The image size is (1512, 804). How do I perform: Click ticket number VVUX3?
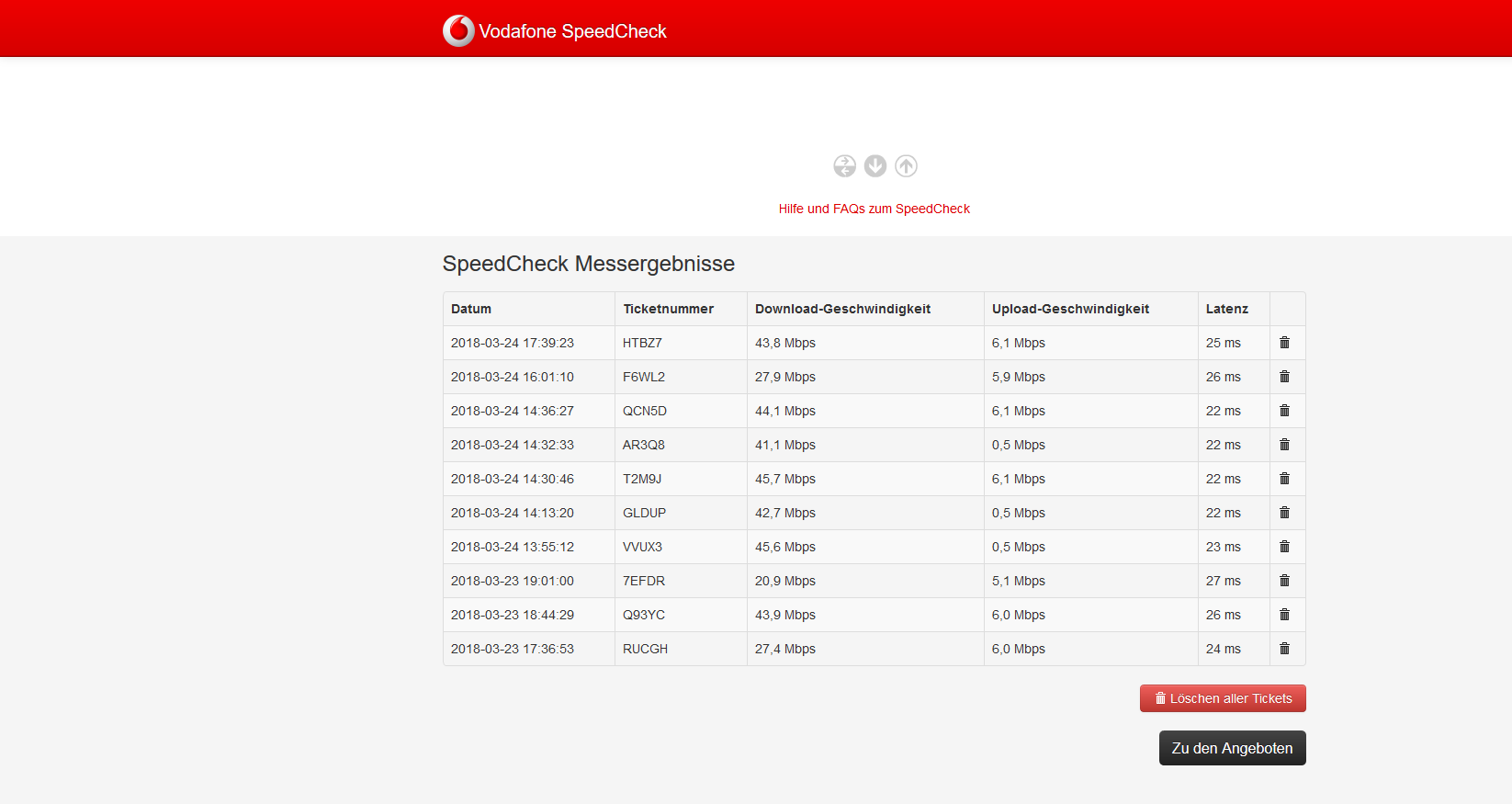[x=642, y=547]
